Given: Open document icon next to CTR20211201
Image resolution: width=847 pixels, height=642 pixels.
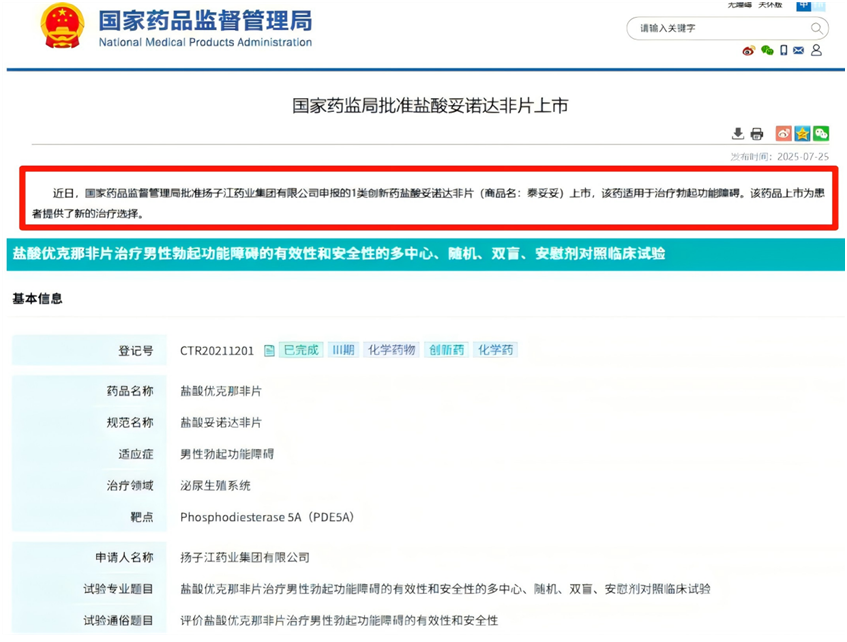Looking at the screenshot, I should tap(269, 351).
